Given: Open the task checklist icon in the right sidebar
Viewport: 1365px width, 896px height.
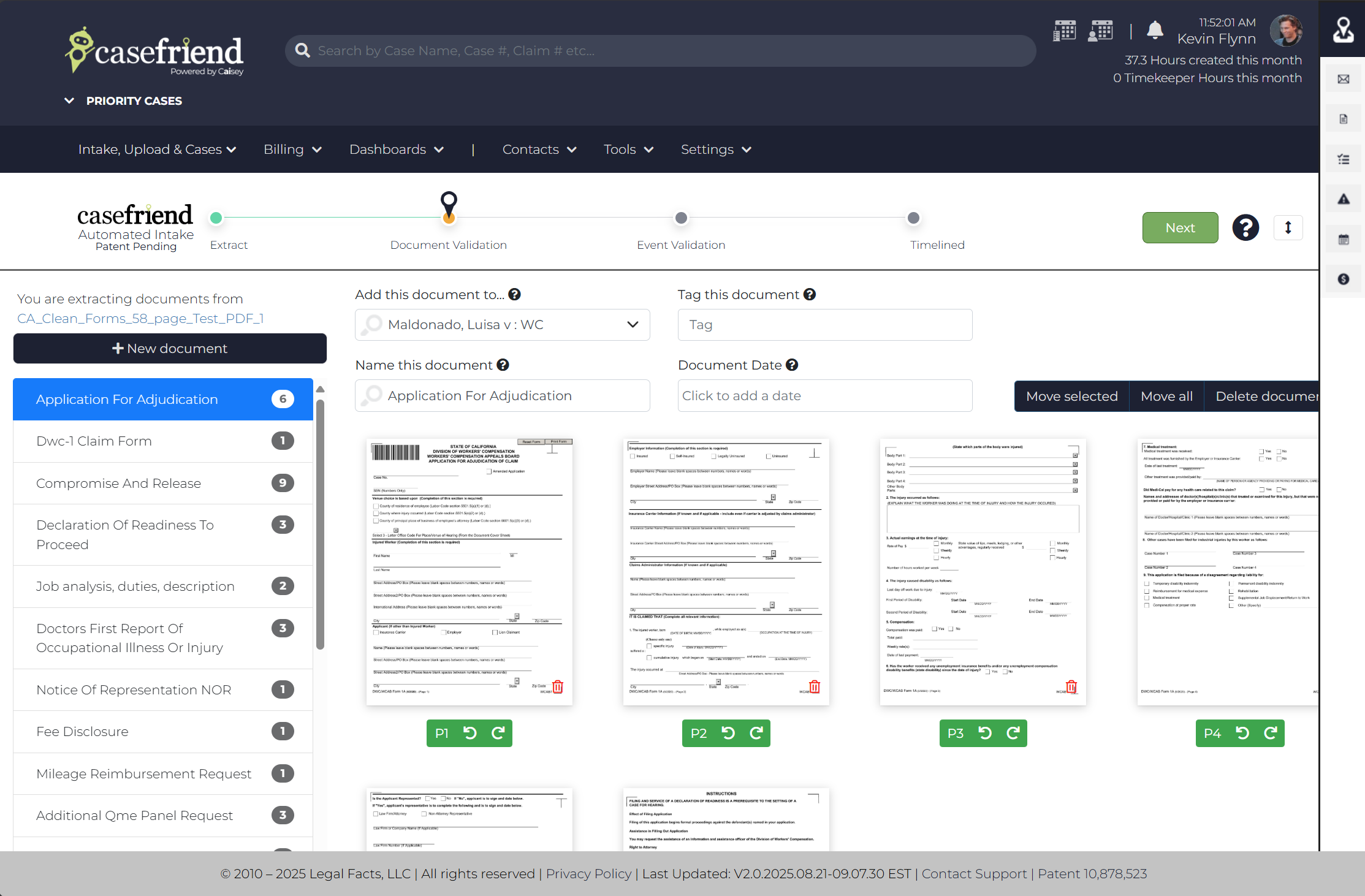Looking at the screenshot, I should tap(1344, 158).
